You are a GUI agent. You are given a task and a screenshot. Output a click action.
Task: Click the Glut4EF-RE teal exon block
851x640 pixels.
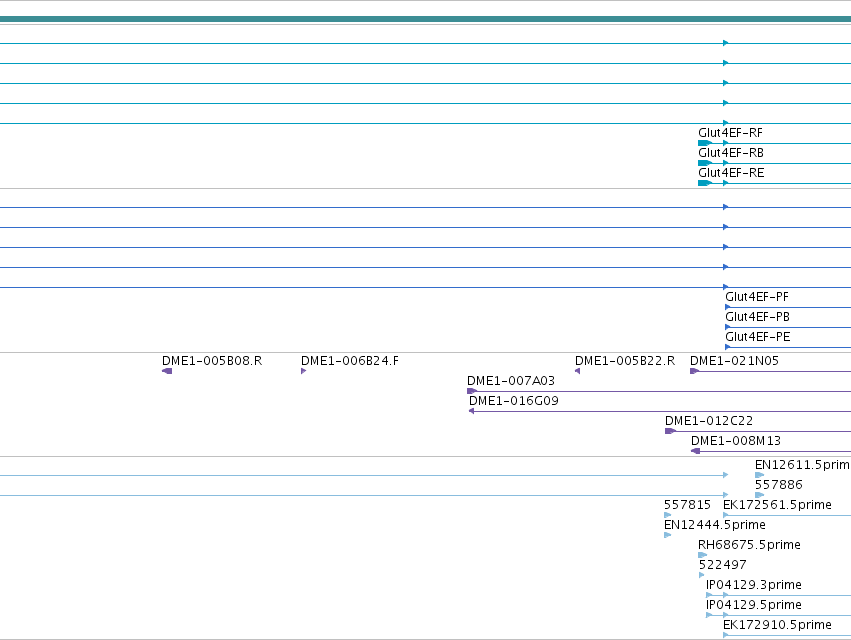[x=704, y=183]
